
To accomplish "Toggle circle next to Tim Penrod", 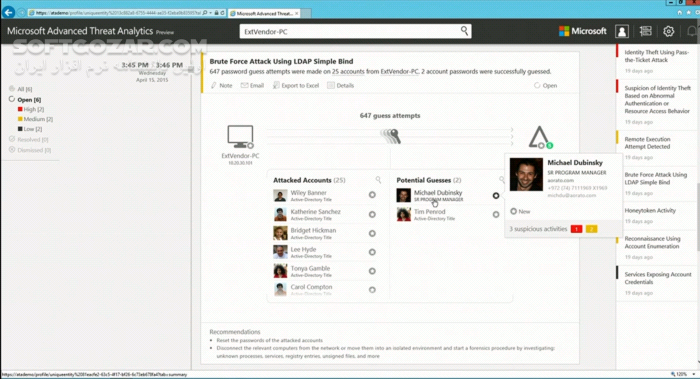I will (496, 214).
